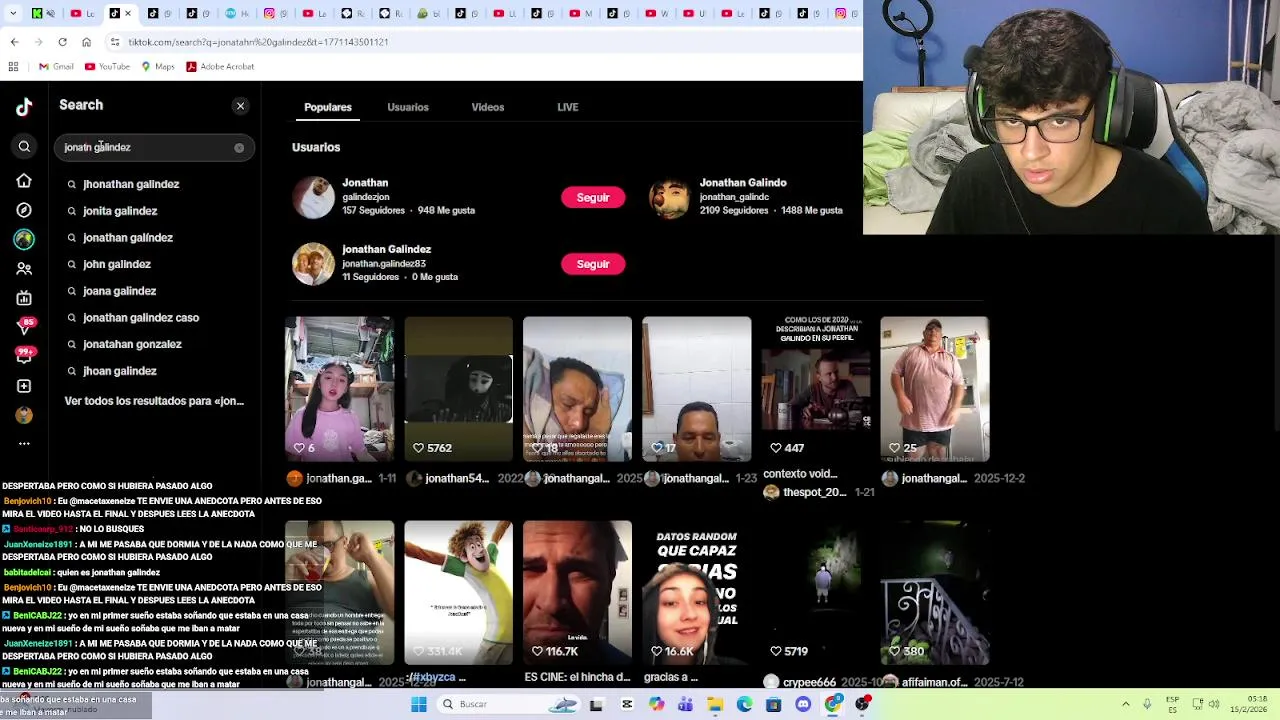Screen dimensions: 1280x720
Task: Open thespot_20 author link
Action: click(x=814, y=492)
